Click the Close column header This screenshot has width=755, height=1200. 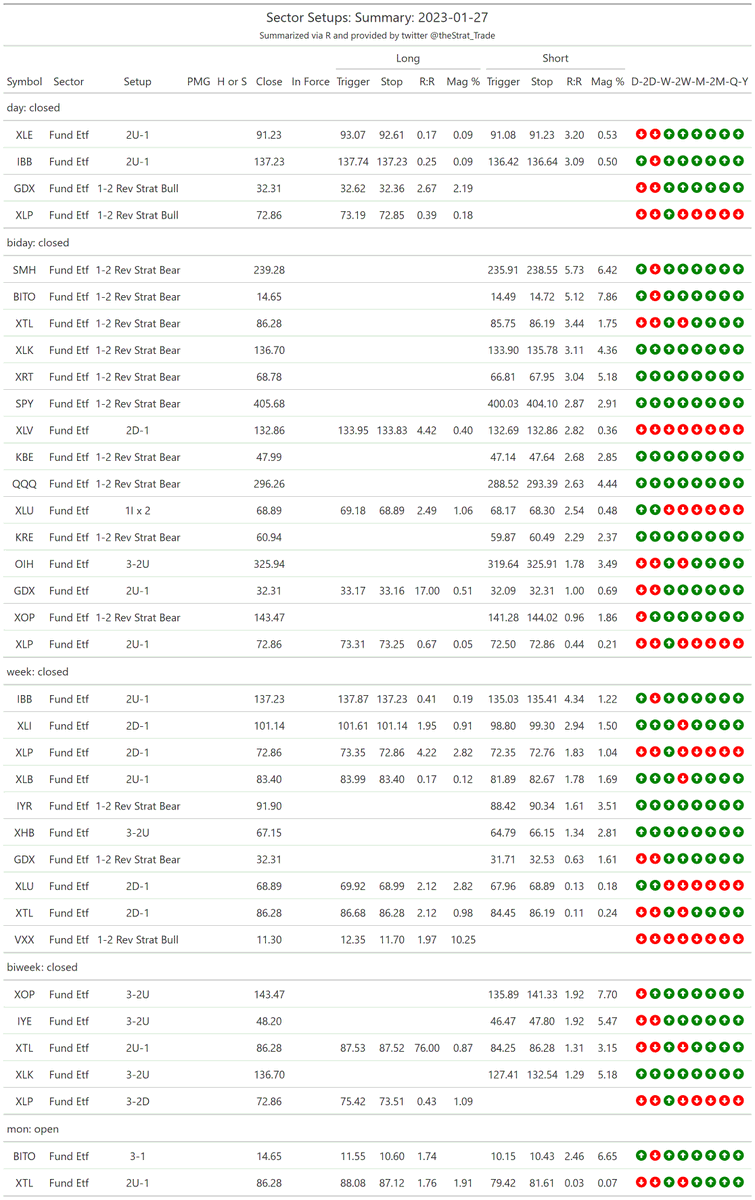click(x=269, y=81)
